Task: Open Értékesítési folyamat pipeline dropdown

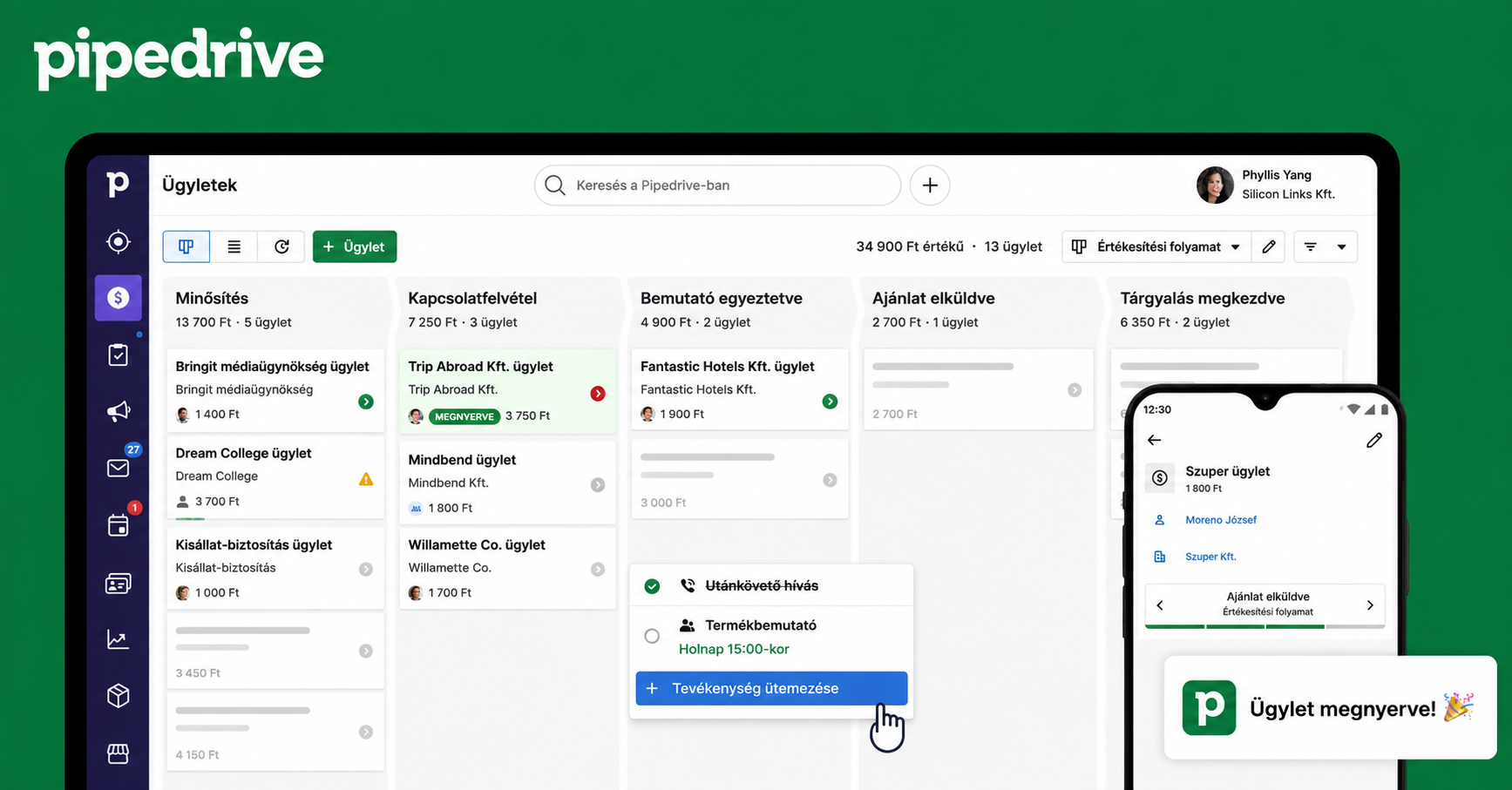Action: (x=1156, y=246)
